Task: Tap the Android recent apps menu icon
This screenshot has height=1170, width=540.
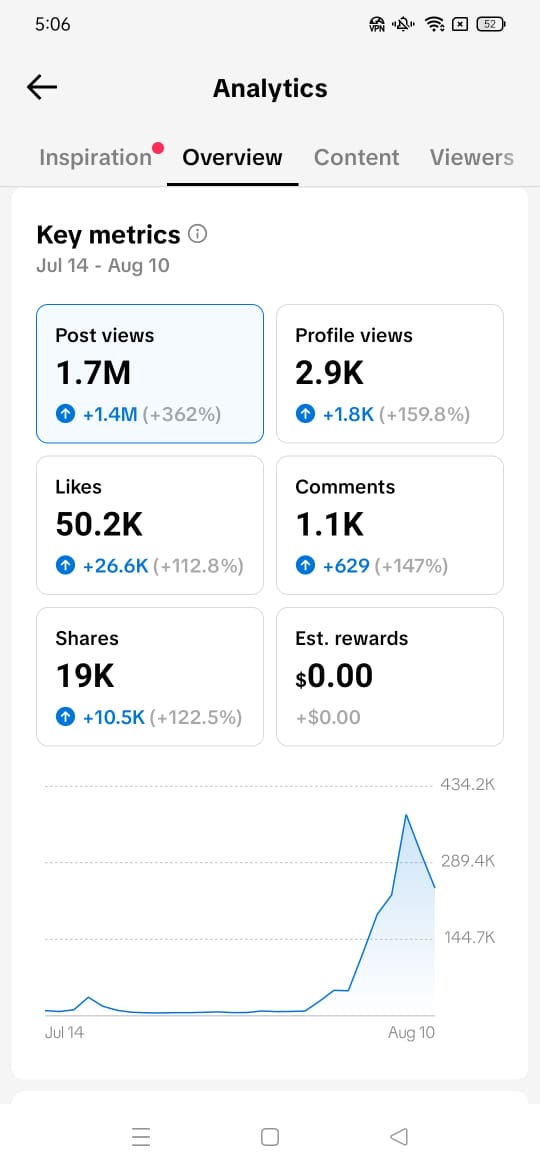Action: (140, 1136)
